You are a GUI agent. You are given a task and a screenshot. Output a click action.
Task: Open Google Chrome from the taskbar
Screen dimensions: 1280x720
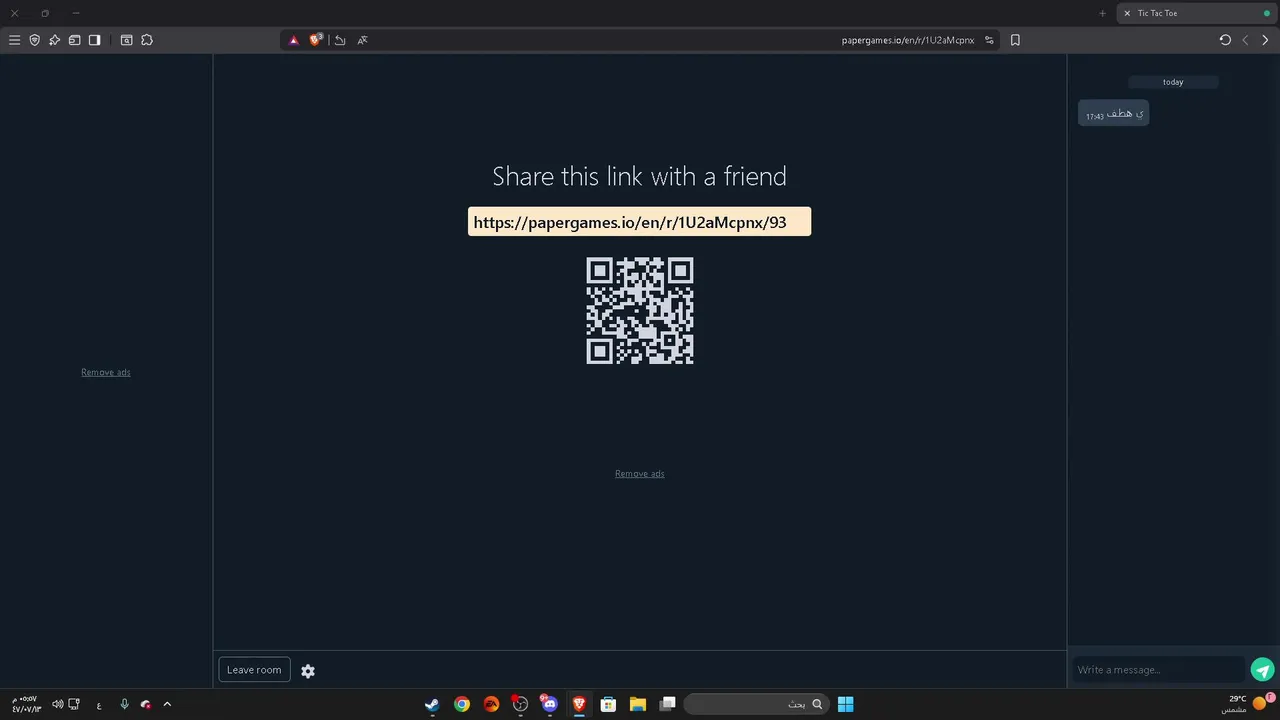point(462,704)
